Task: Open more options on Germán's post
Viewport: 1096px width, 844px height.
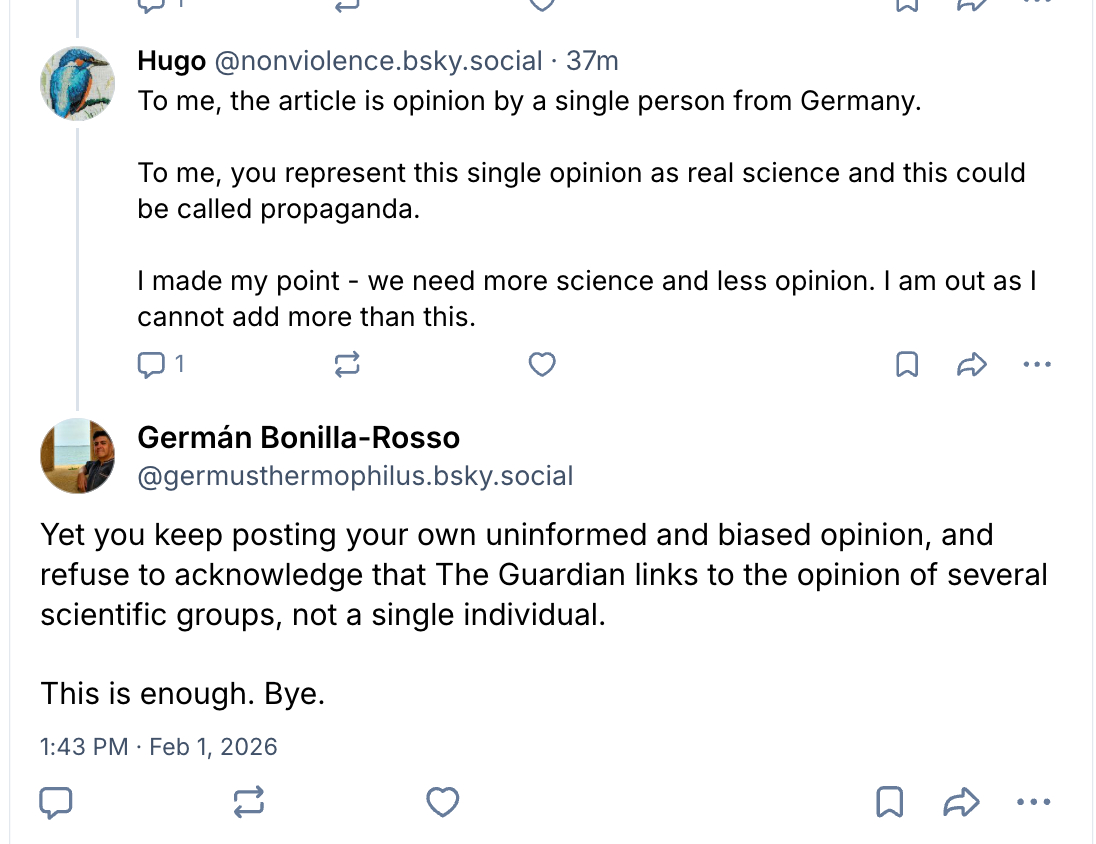Action: pyautogui.click(x=1033, y=801)
